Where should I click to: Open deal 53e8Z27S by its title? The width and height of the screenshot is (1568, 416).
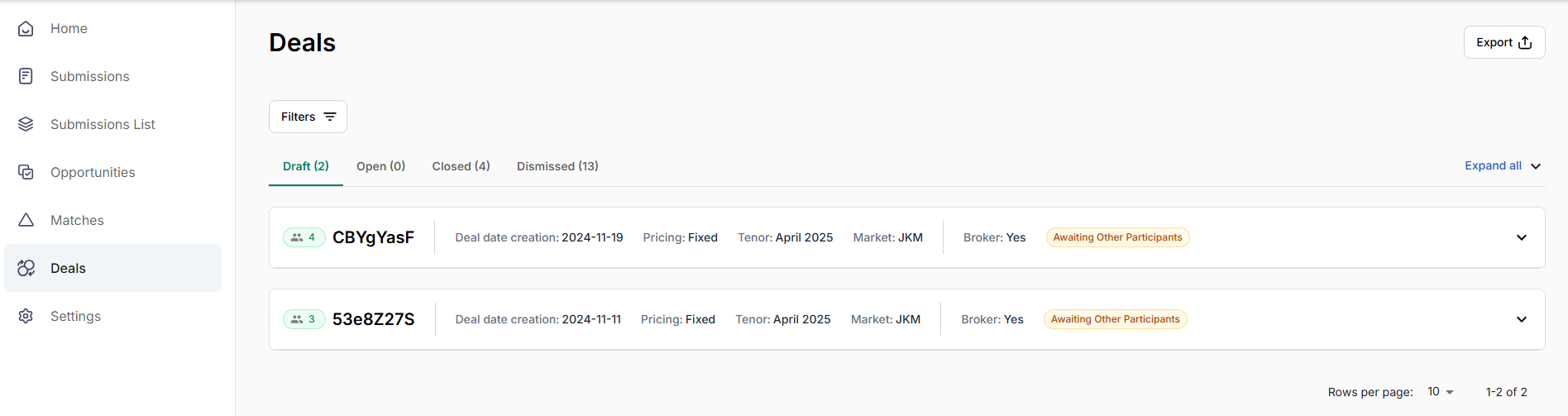pyautogui.click(x=373, y=319)
